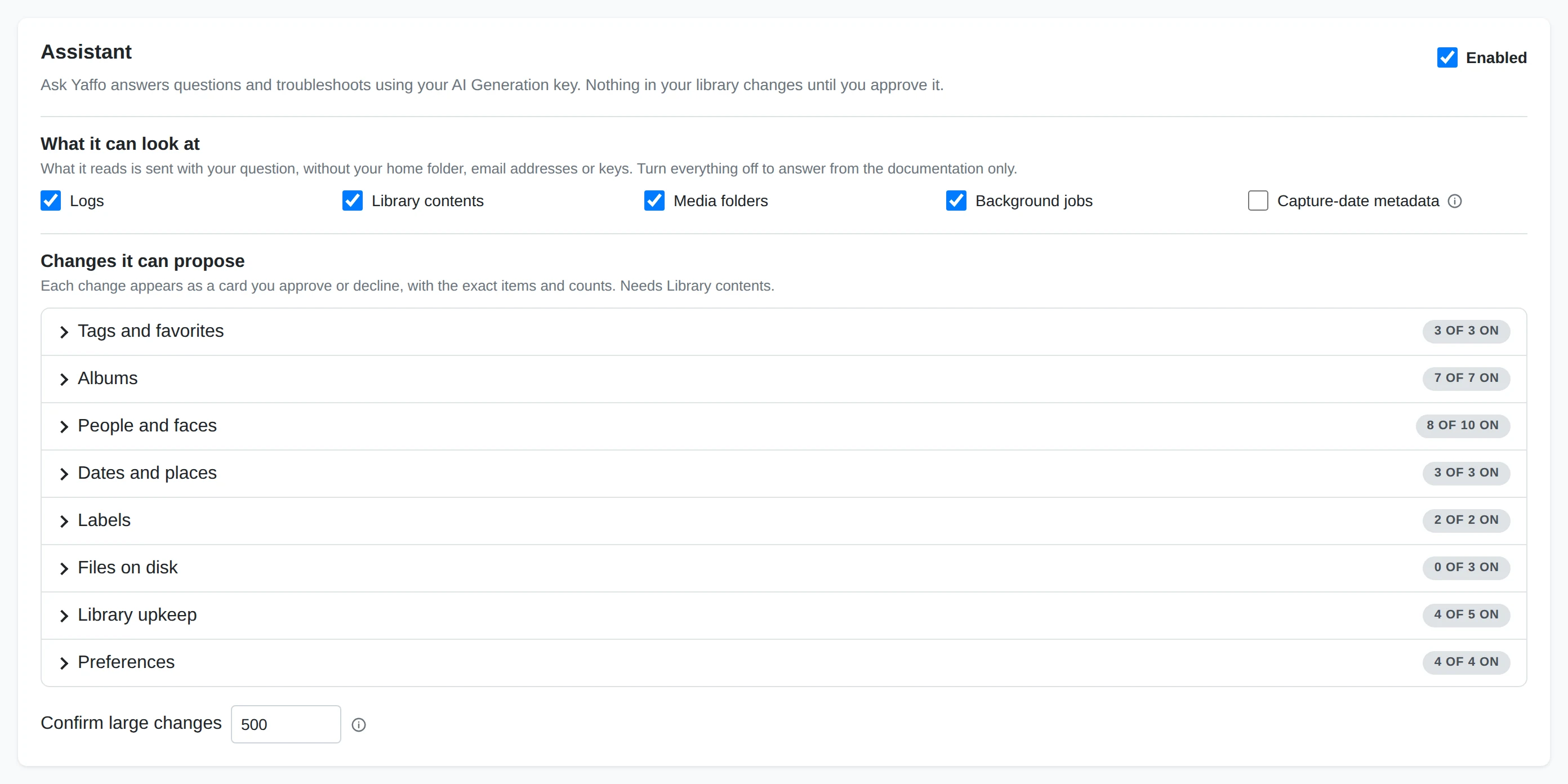Click the info icon next to Confirm large changes
The image size is (1568, 784).
(359, 724)
